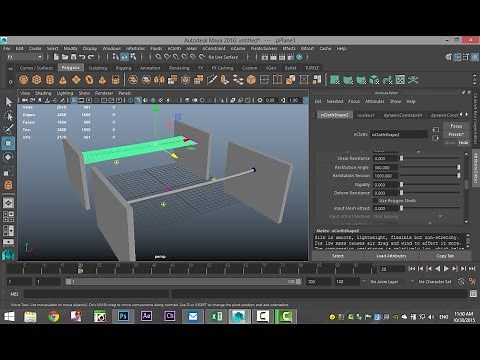Create a polygon torus from the shelf
Viewport: 480px width, 360px height.
coord(89,80)
